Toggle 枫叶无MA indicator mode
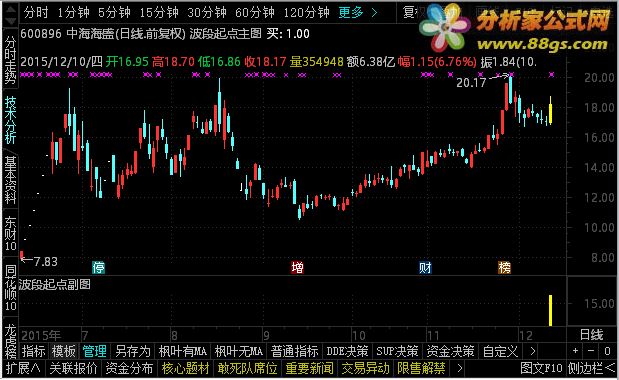 238,351
